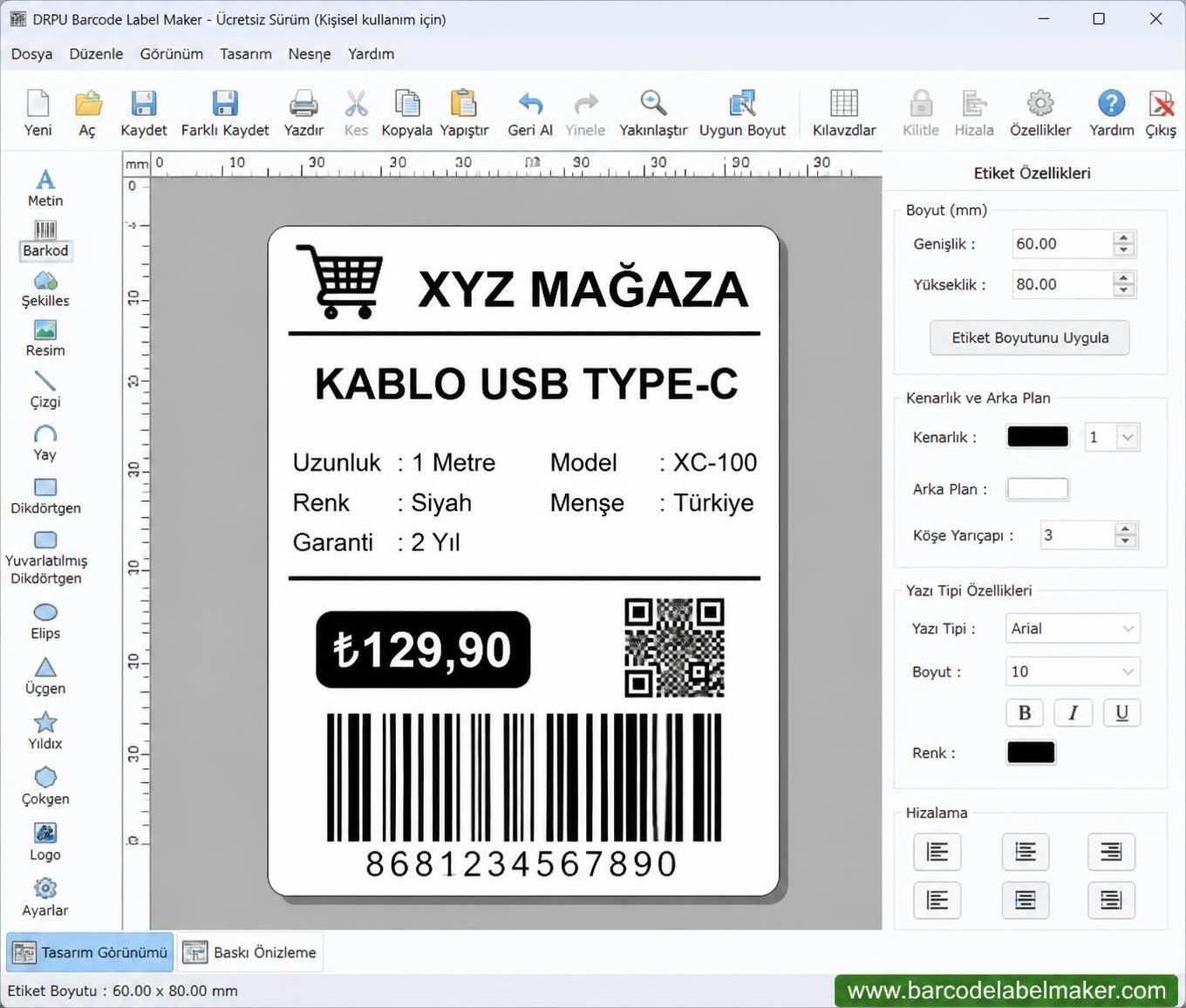Switch to Tasarım Görünümü tab
The image size is (1186, 1008).
point(90,952)
